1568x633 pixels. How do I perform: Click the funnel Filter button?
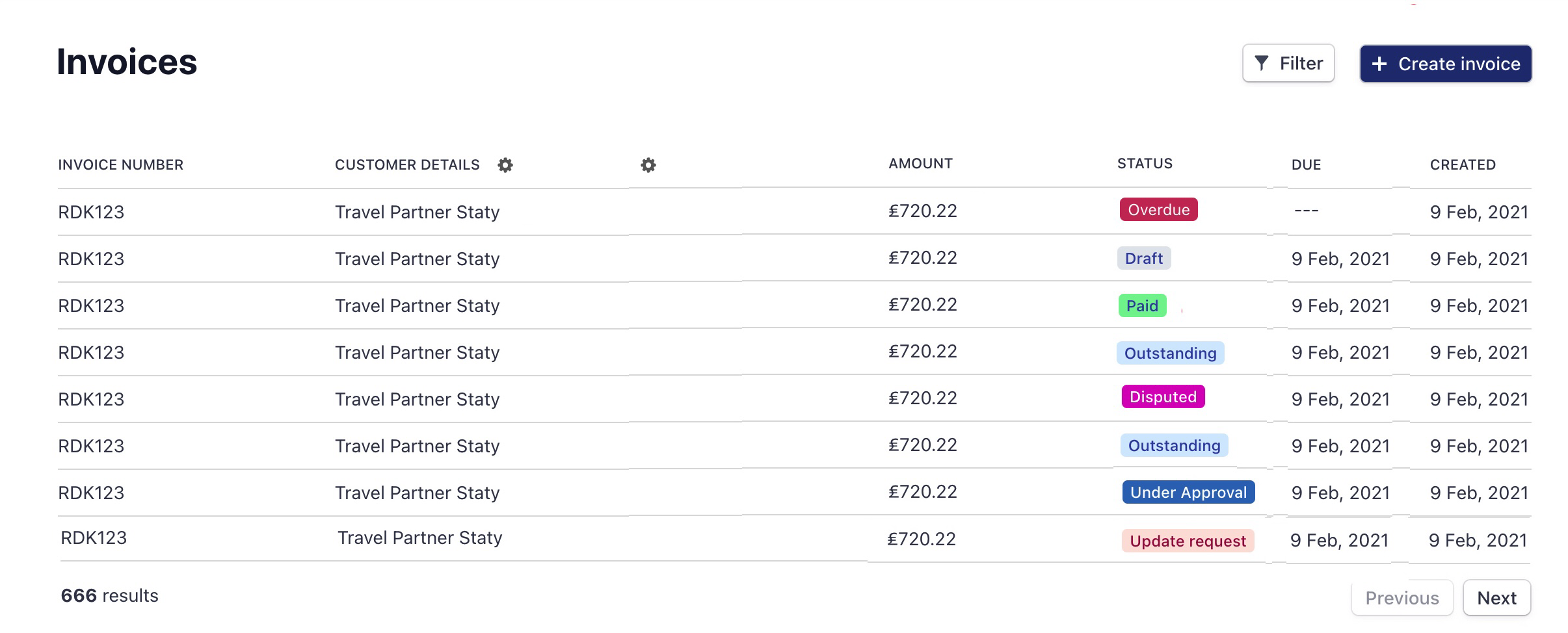pos(1288,63)
